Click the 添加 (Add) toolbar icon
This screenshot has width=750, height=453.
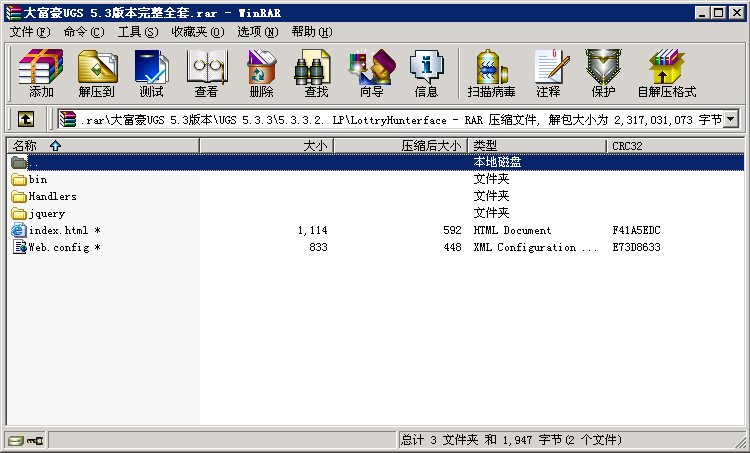(41, 73)
